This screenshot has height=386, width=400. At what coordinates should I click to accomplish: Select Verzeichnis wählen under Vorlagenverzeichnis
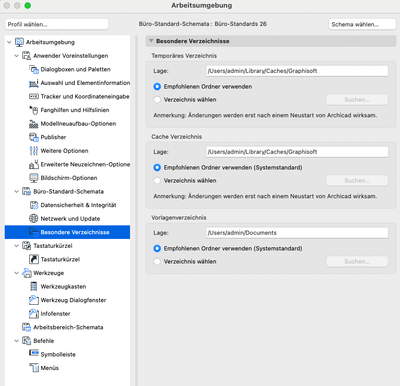pyautogui.click(x=157, y=262)
